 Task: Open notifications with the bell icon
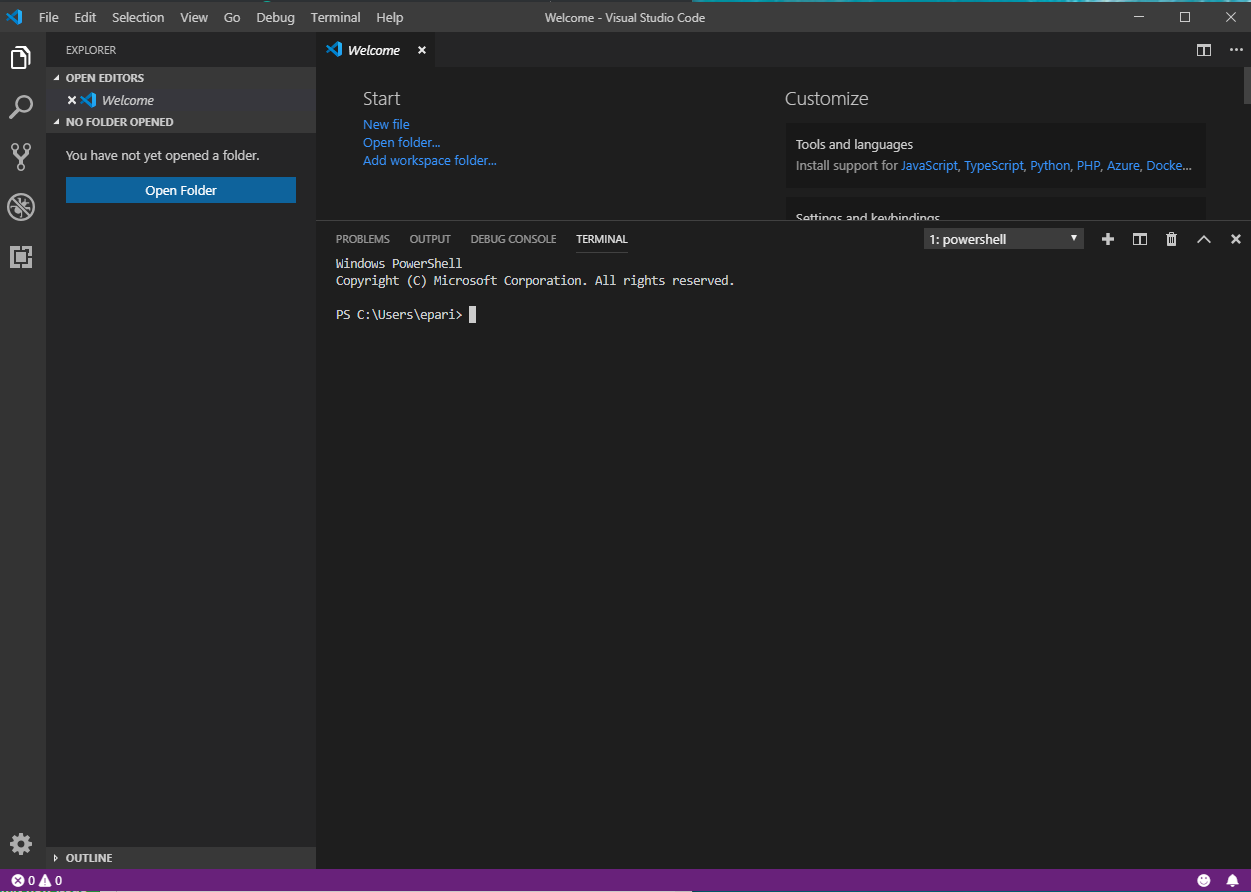click(1232, 881)
